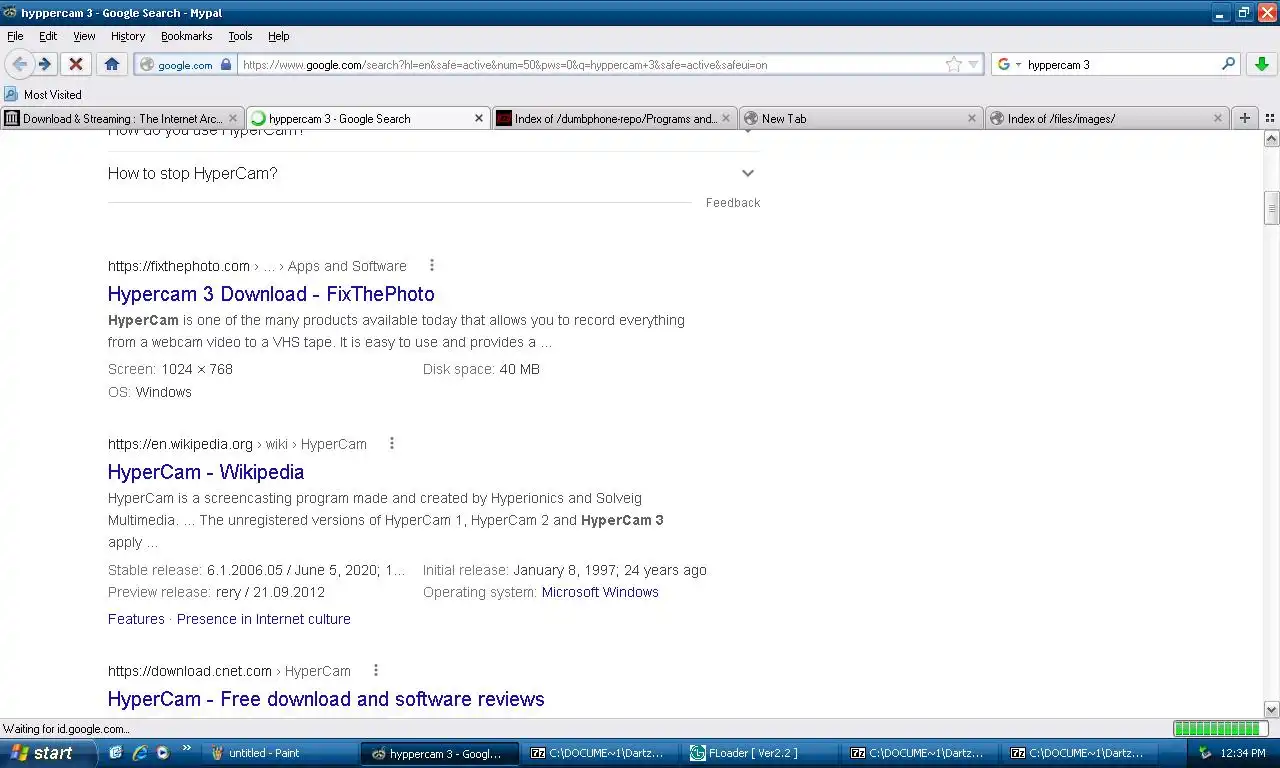Click the Most Visited bookmarks folder
Screen dimensions: 1280x768
click(43, 94)
